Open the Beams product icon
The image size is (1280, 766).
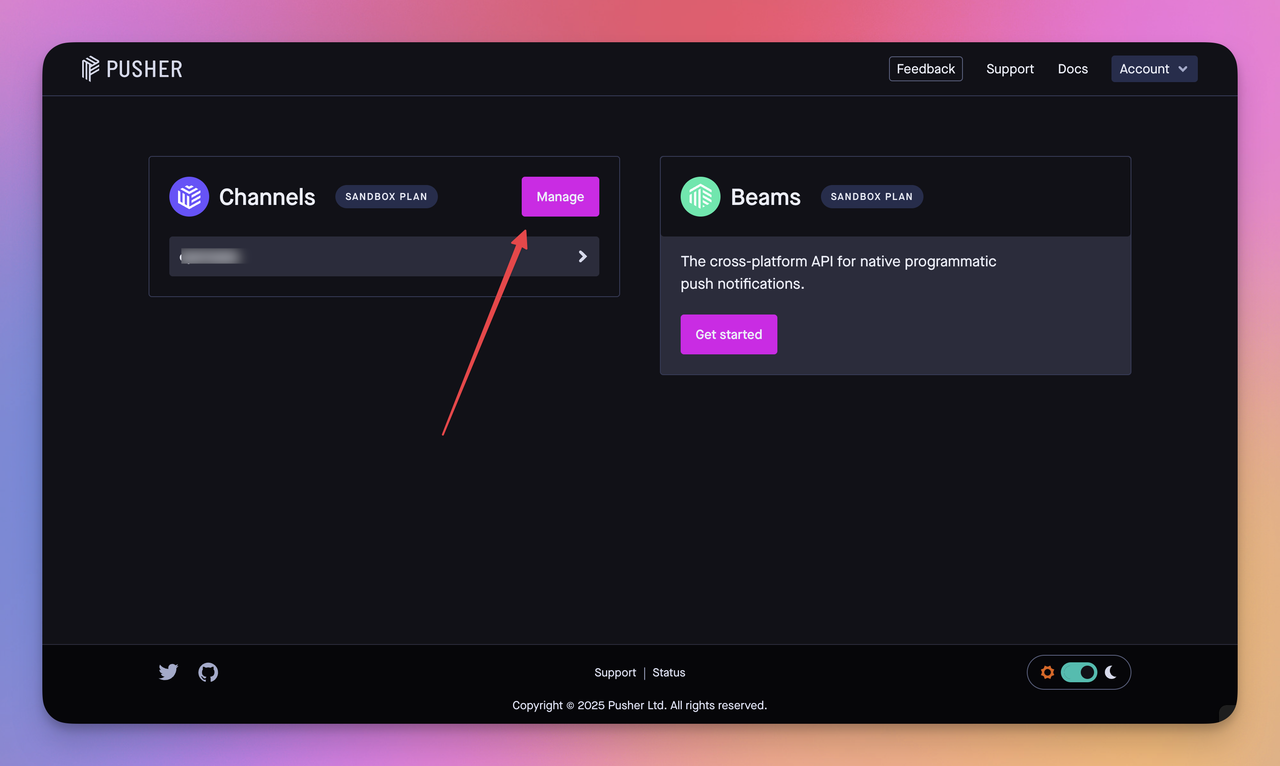click(701, 197)
